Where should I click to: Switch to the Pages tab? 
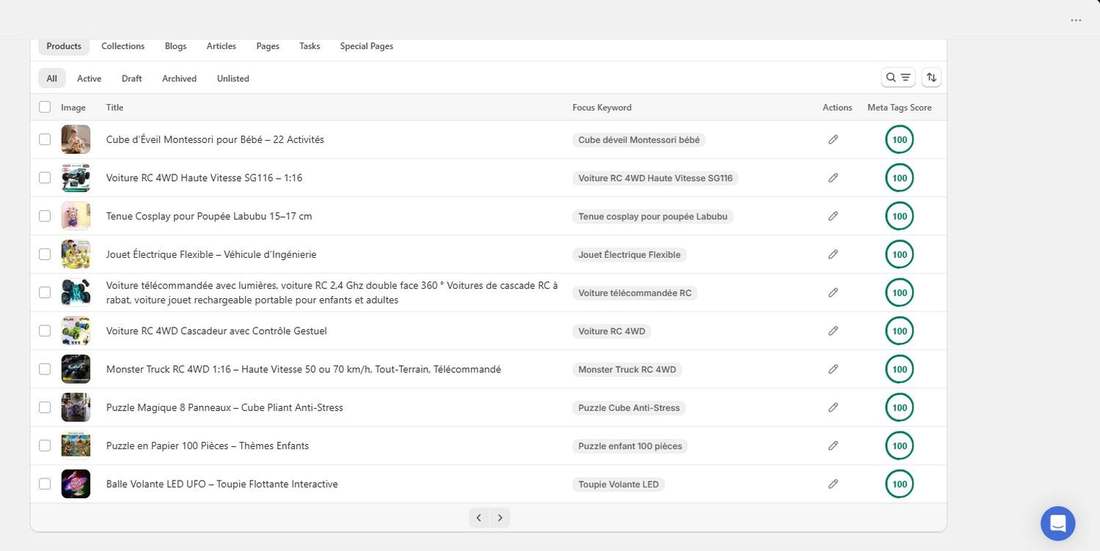[x=267, y=46]
